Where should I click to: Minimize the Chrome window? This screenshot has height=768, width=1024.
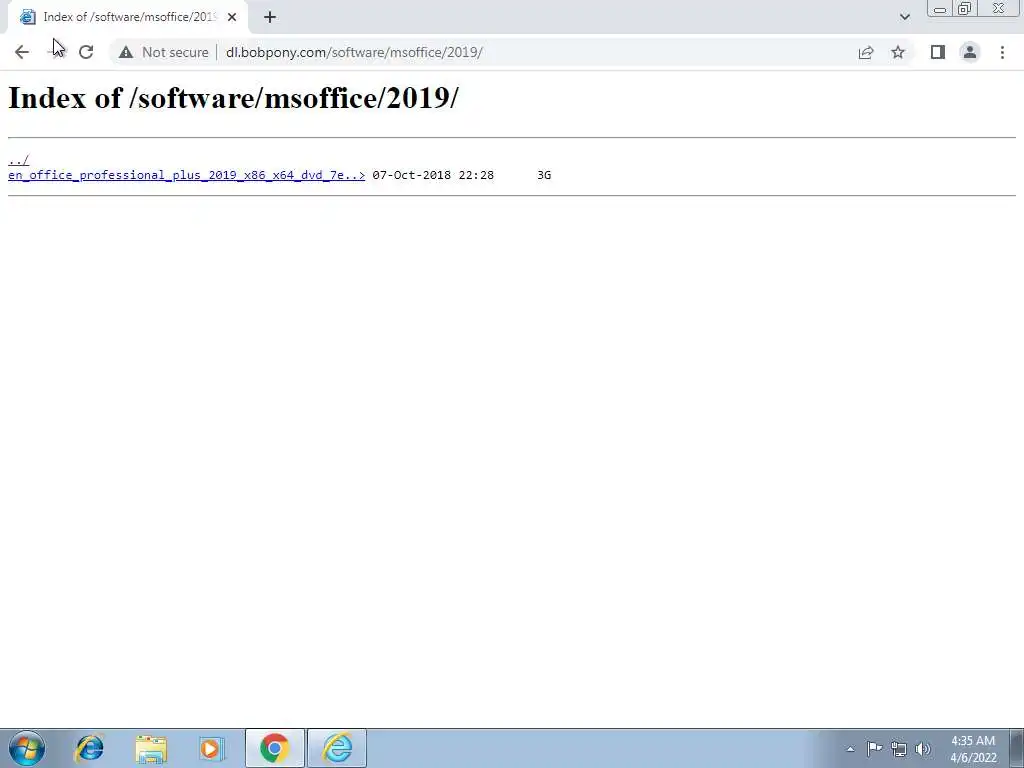[x=940, y=9]
